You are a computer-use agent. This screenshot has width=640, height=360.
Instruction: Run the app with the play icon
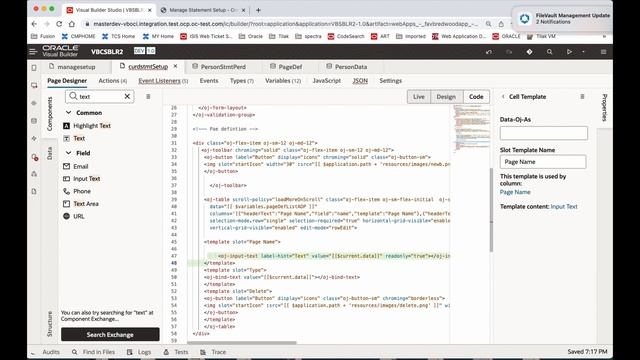pos(569,52)
